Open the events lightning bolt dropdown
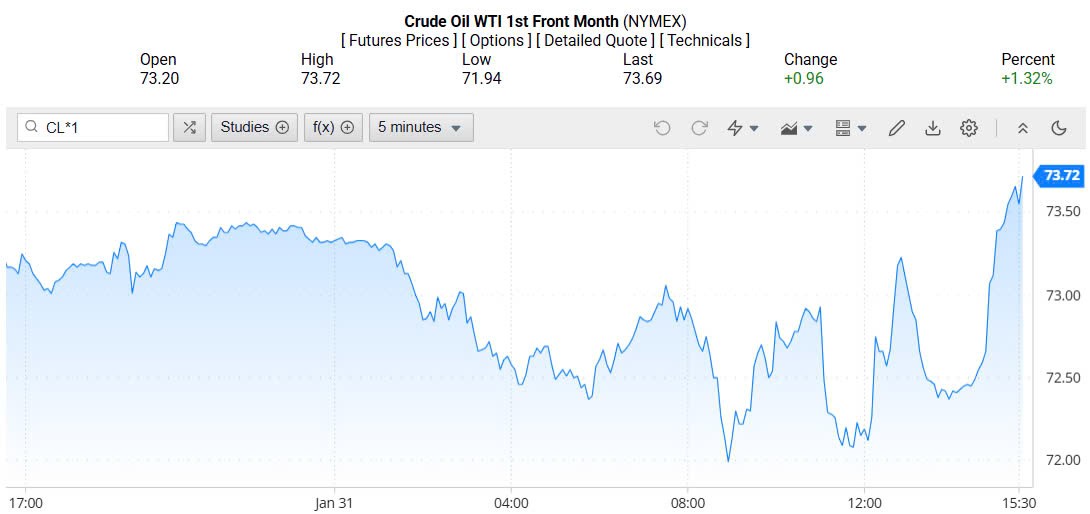The width and height of the screenshot is (1090, 514). [x=743, y=128]
